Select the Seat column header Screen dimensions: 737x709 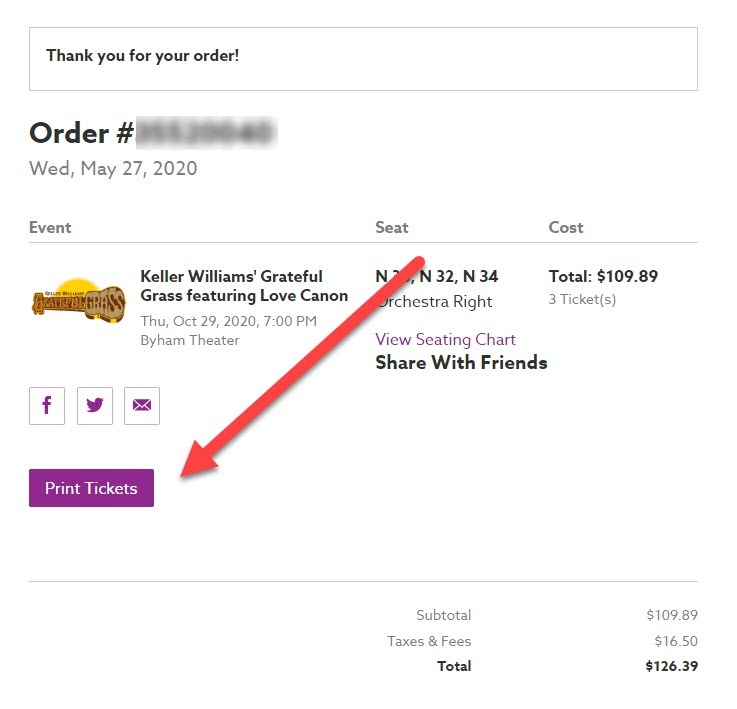tap(391, 227)
